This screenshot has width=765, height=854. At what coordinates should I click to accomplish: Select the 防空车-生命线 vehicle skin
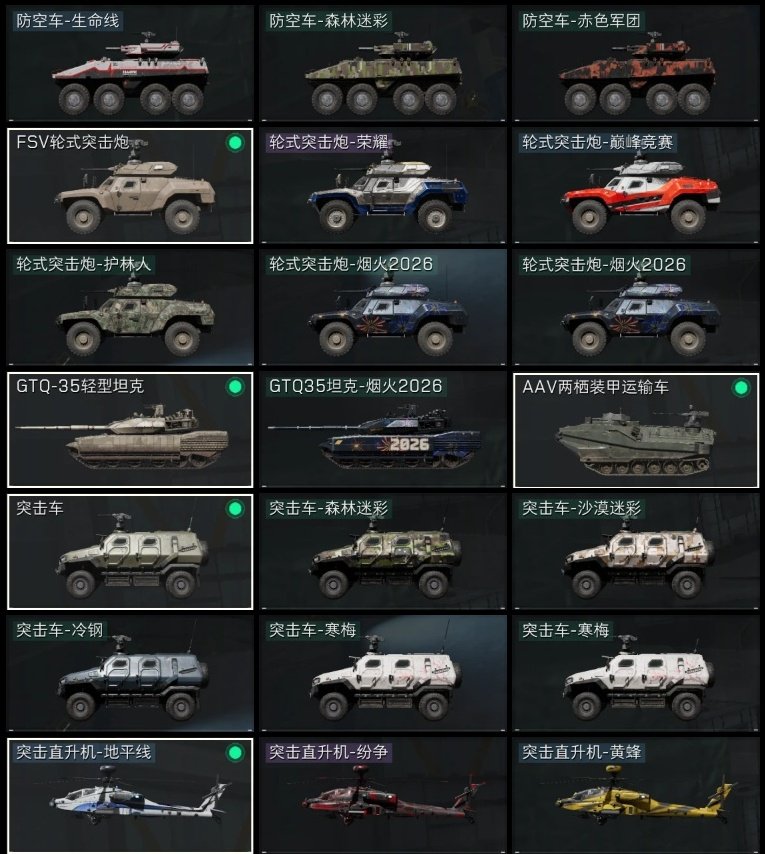coord(130,63)
